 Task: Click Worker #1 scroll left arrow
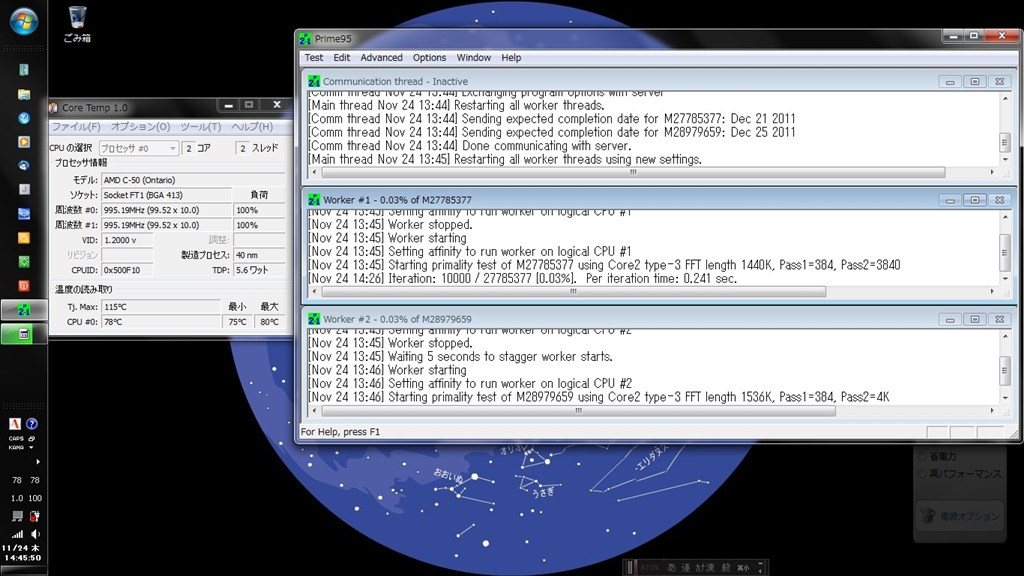coord(315,291)
